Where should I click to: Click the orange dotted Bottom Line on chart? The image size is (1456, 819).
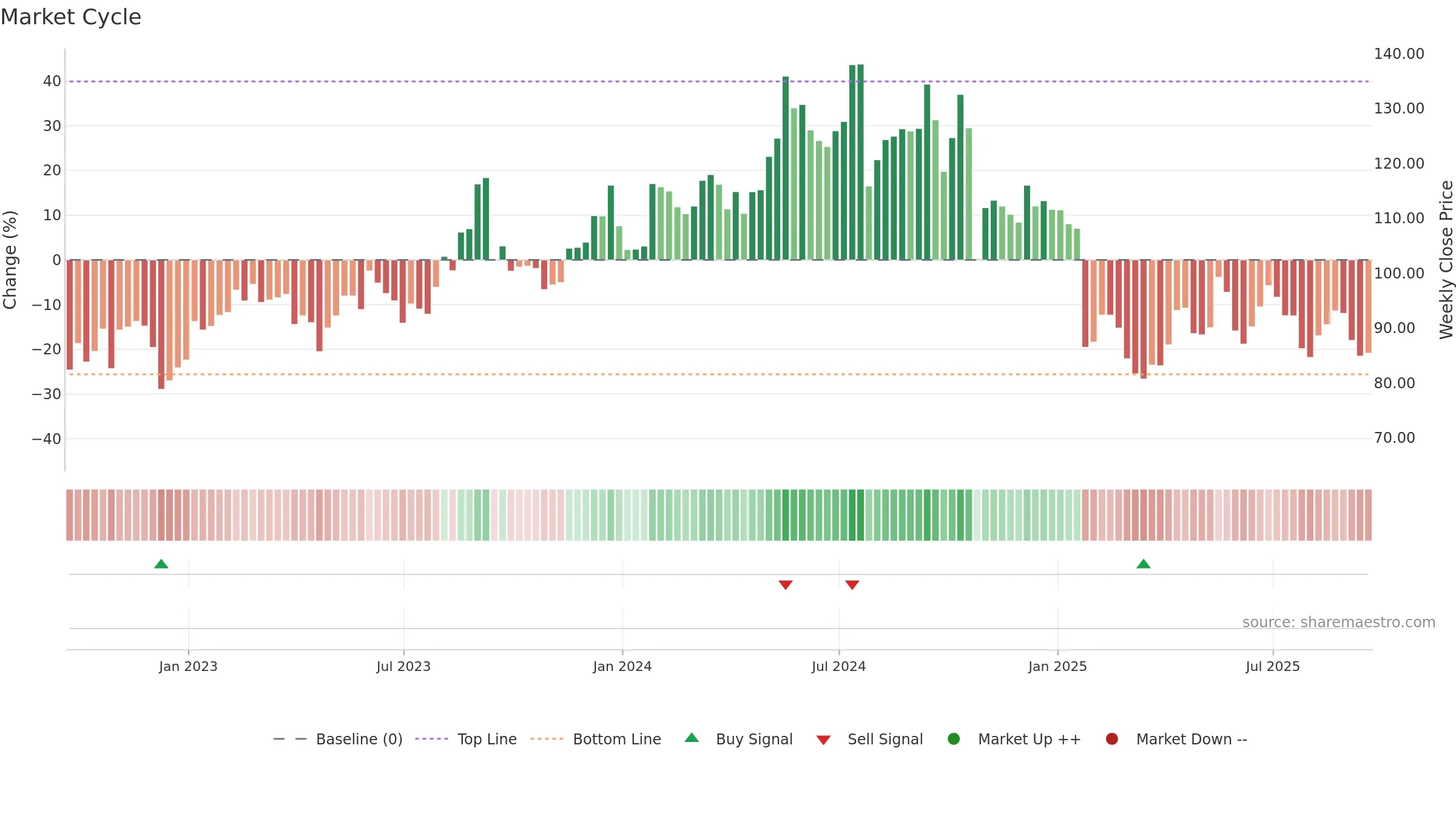point(719,374)
